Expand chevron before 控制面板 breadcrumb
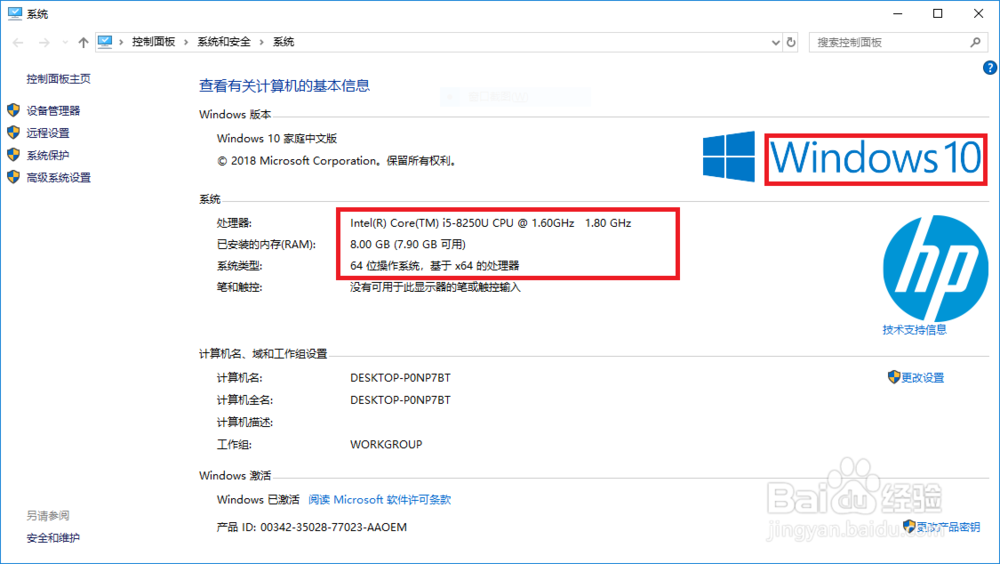 coord(121,42)
